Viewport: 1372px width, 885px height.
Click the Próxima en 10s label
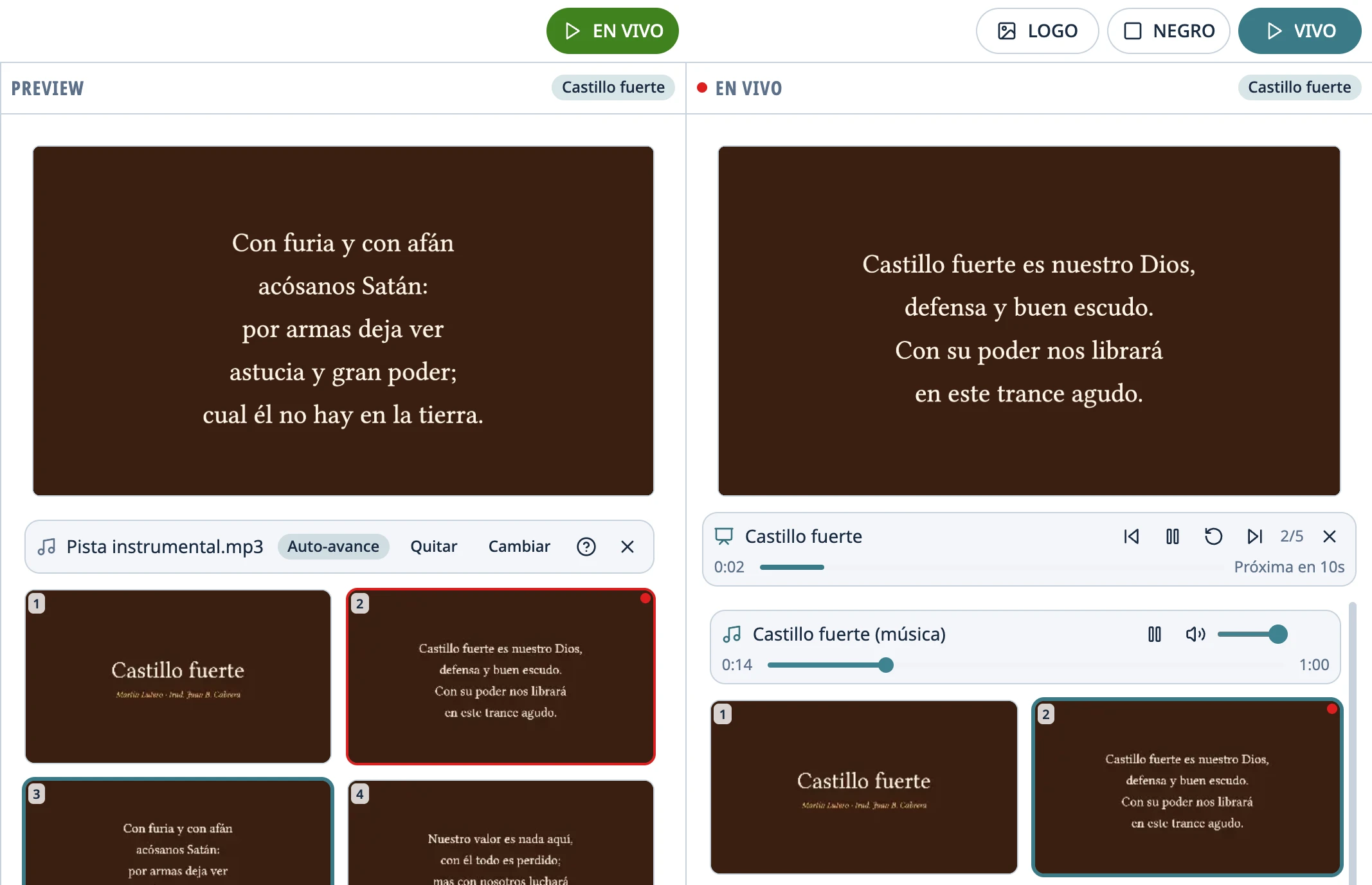[x=1289, y=567]
